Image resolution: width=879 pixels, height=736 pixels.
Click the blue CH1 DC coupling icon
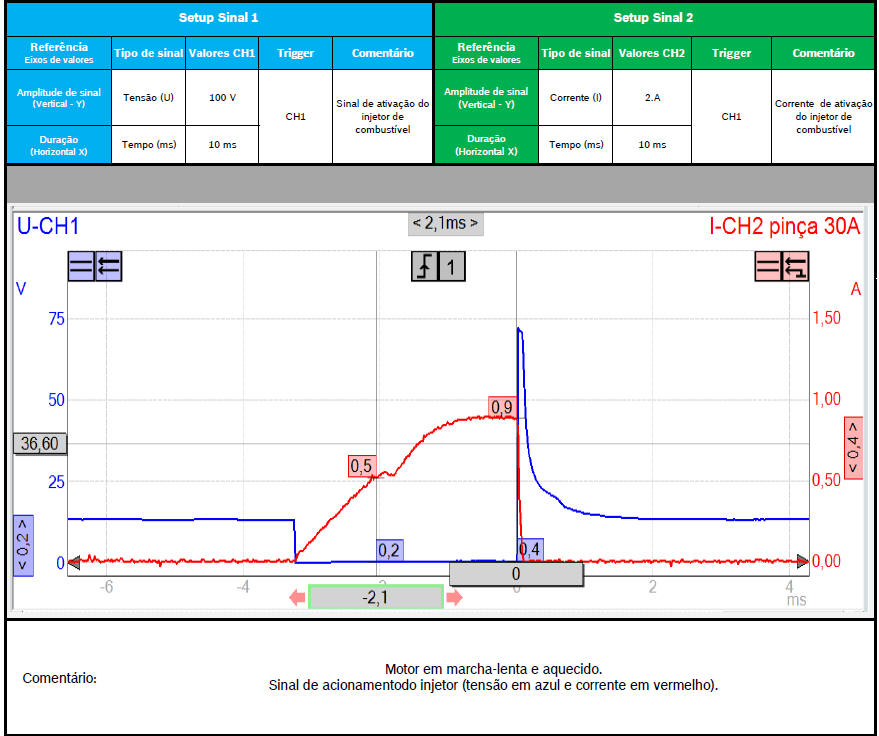81,267
